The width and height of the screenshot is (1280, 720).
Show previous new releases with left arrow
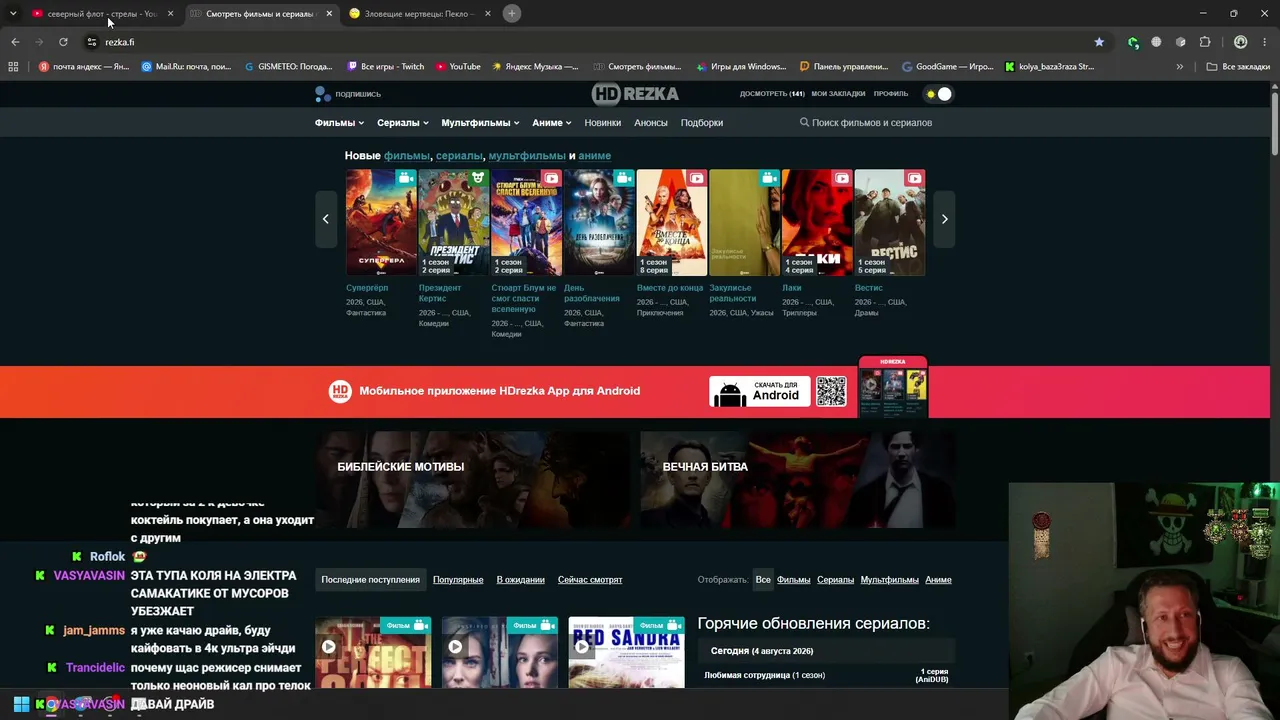pos(325,219)
